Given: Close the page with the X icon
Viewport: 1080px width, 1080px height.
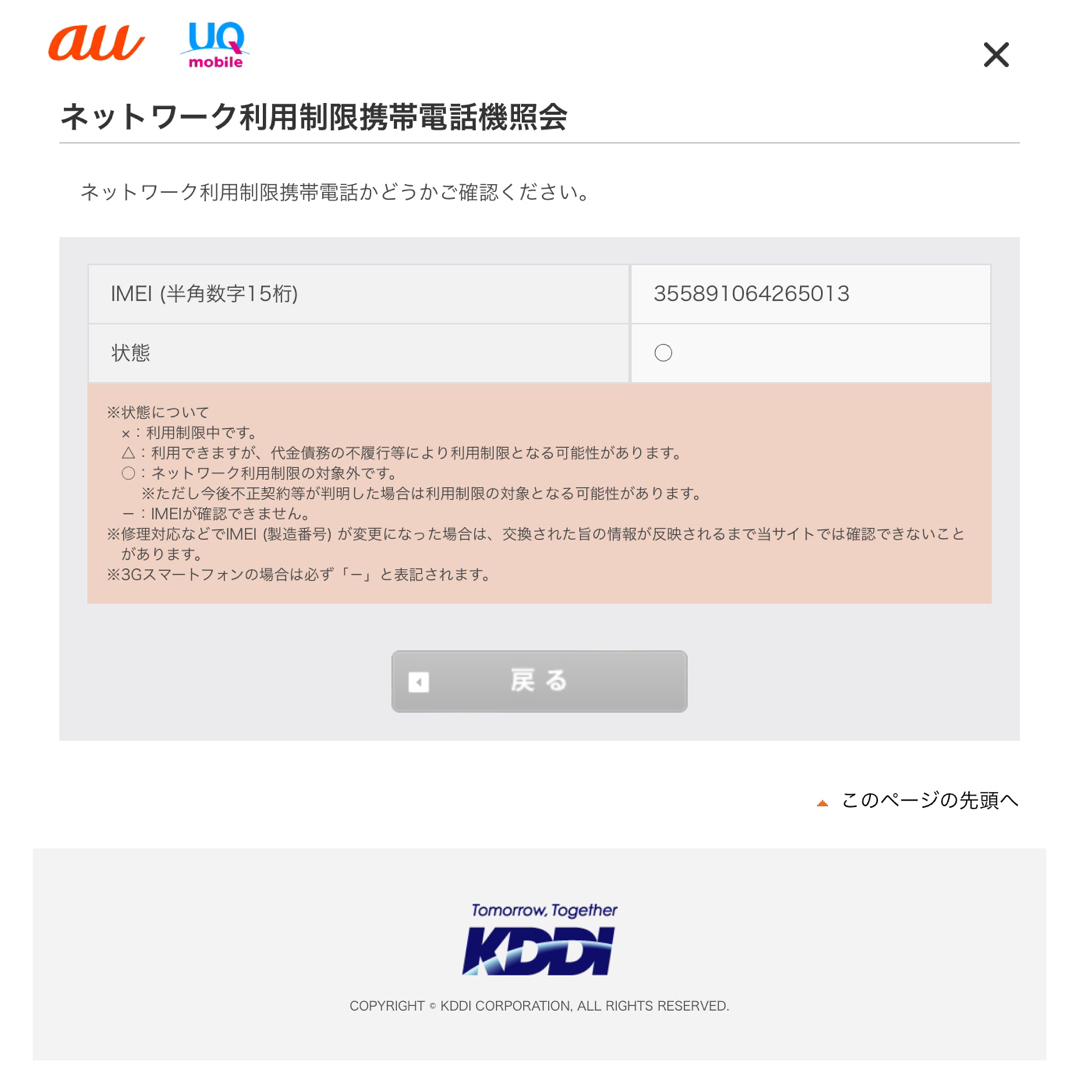Looking at the screenshot, I should tap(996, 54).
